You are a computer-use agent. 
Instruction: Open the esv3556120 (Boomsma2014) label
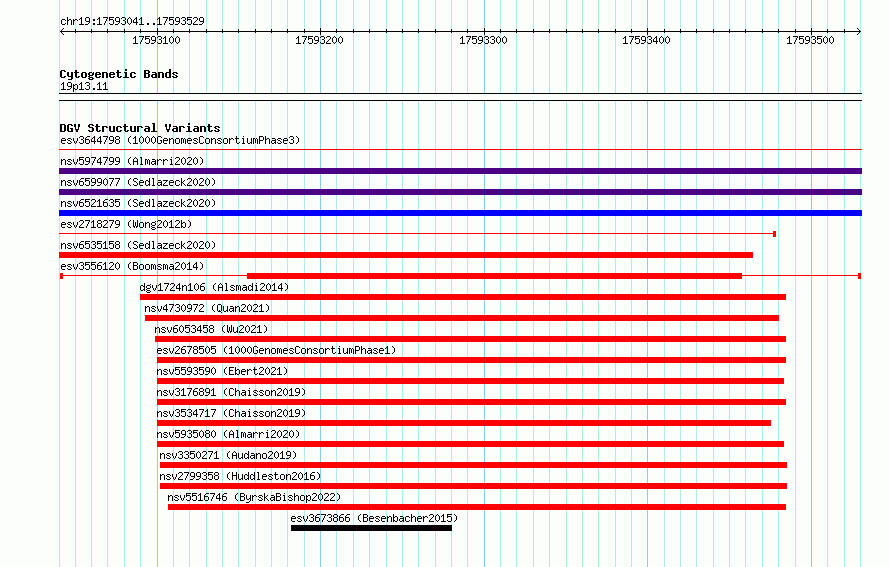(132, 266)
